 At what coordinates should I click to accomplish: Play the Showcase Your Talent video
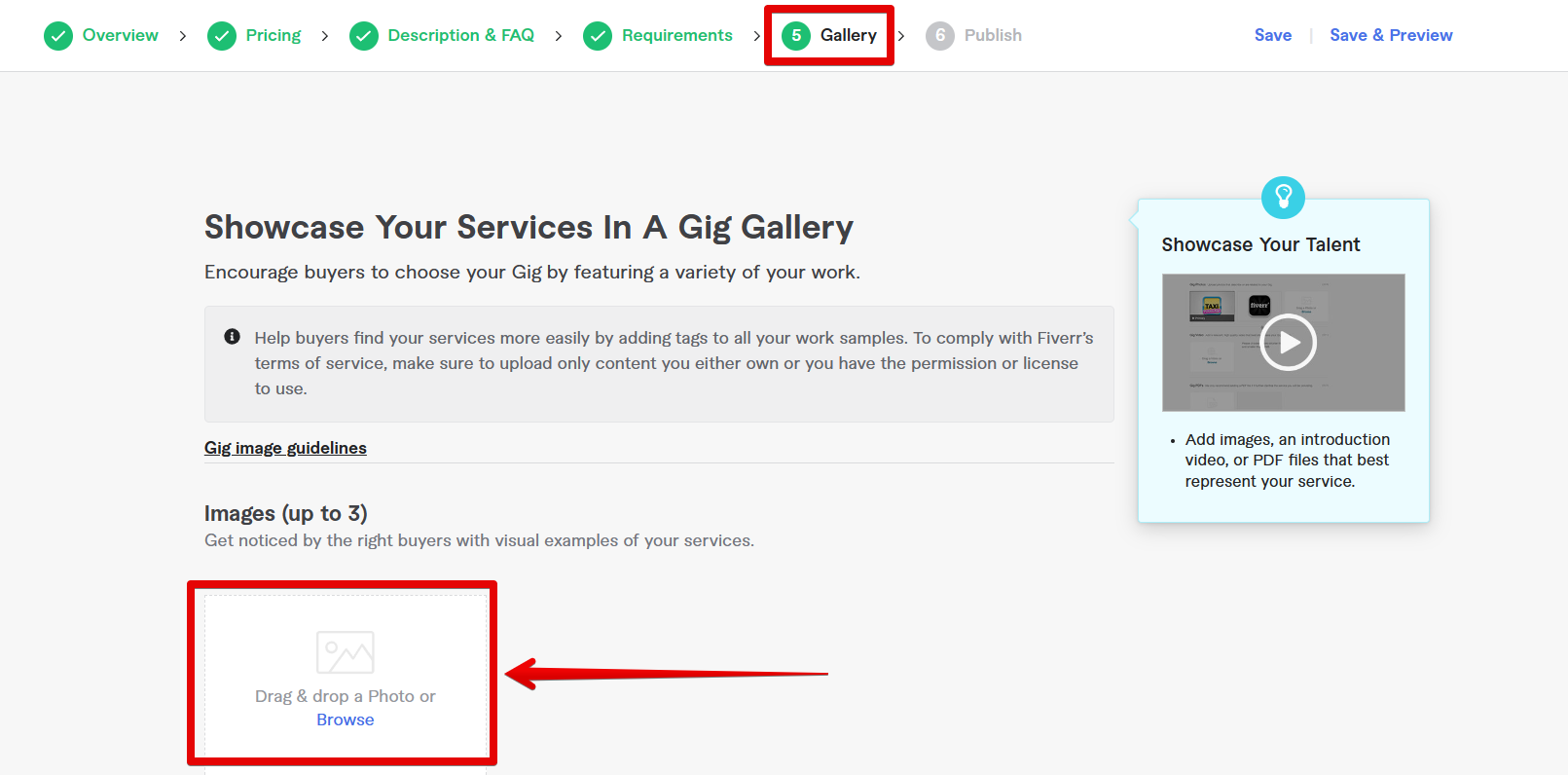tap(1288, 343)
